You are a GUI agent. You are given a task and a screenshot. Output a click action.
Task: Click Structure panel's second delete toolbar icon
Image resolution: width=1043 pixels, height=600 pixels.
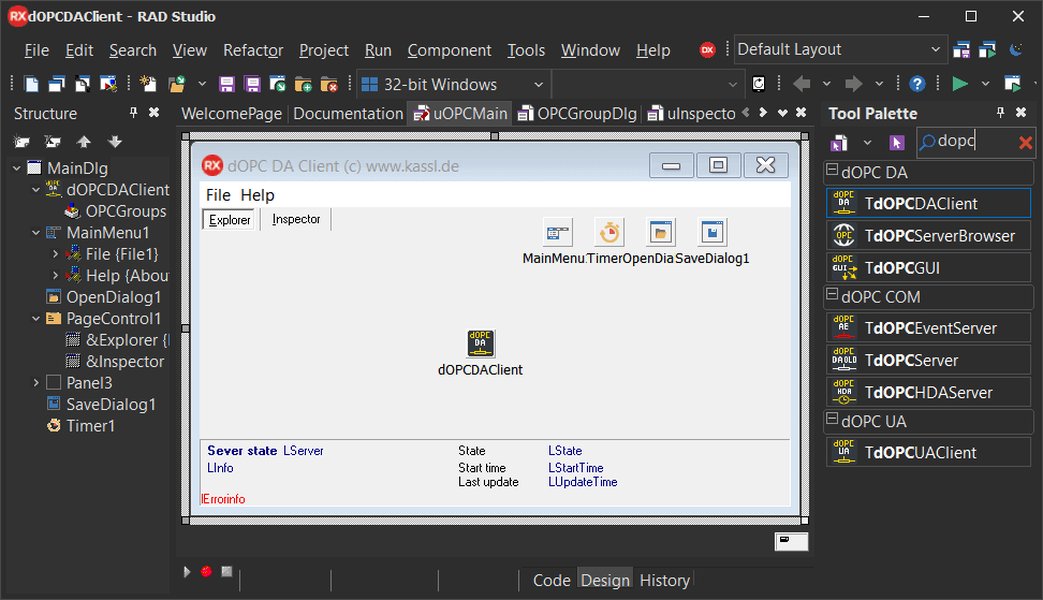point(53,142)
